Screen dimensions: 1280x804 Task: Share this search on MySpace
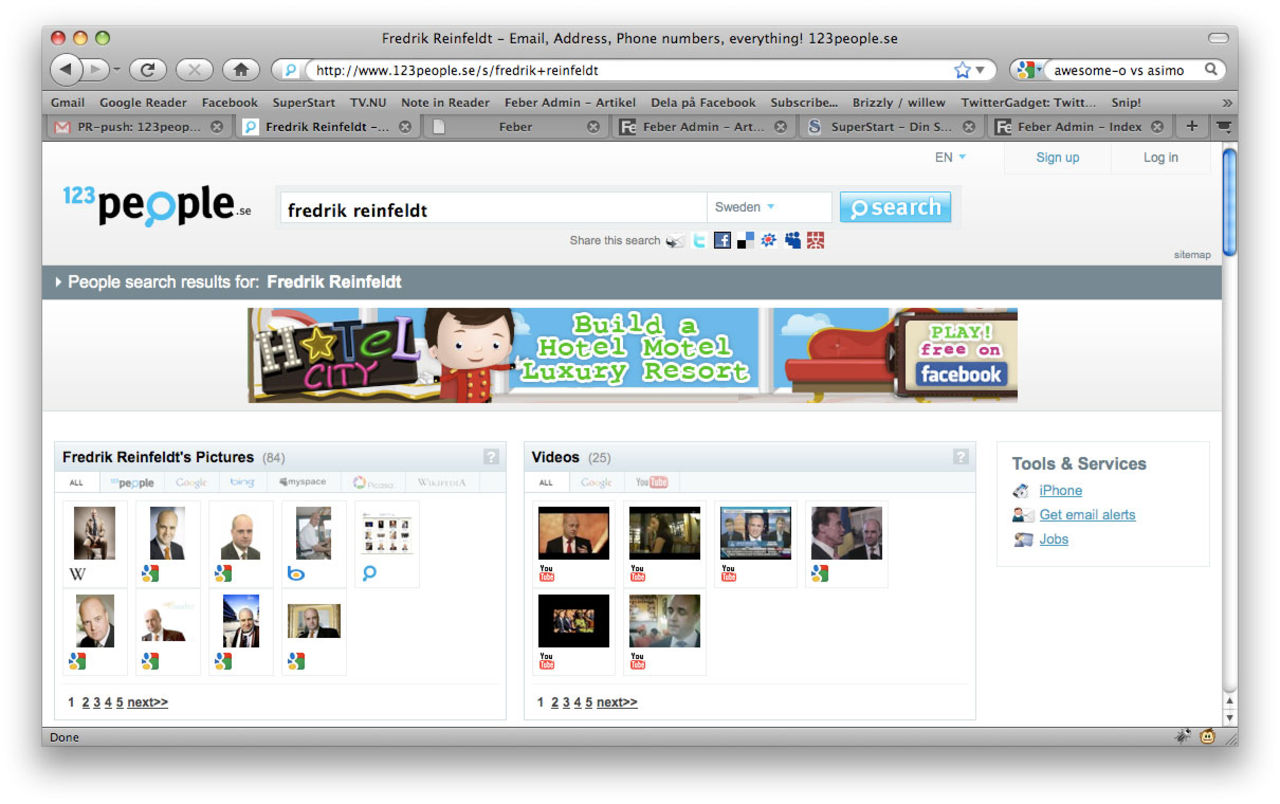click(792, 241)
